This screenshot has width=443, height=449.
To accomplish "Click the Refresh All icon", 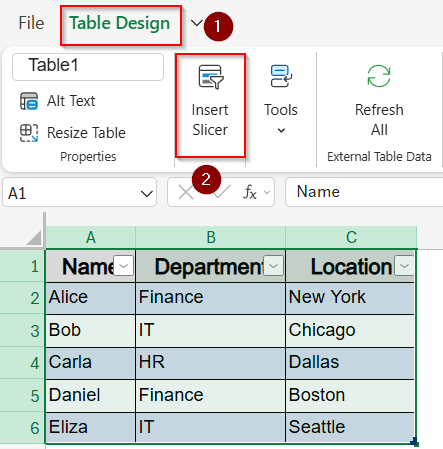I will [379, 76].
